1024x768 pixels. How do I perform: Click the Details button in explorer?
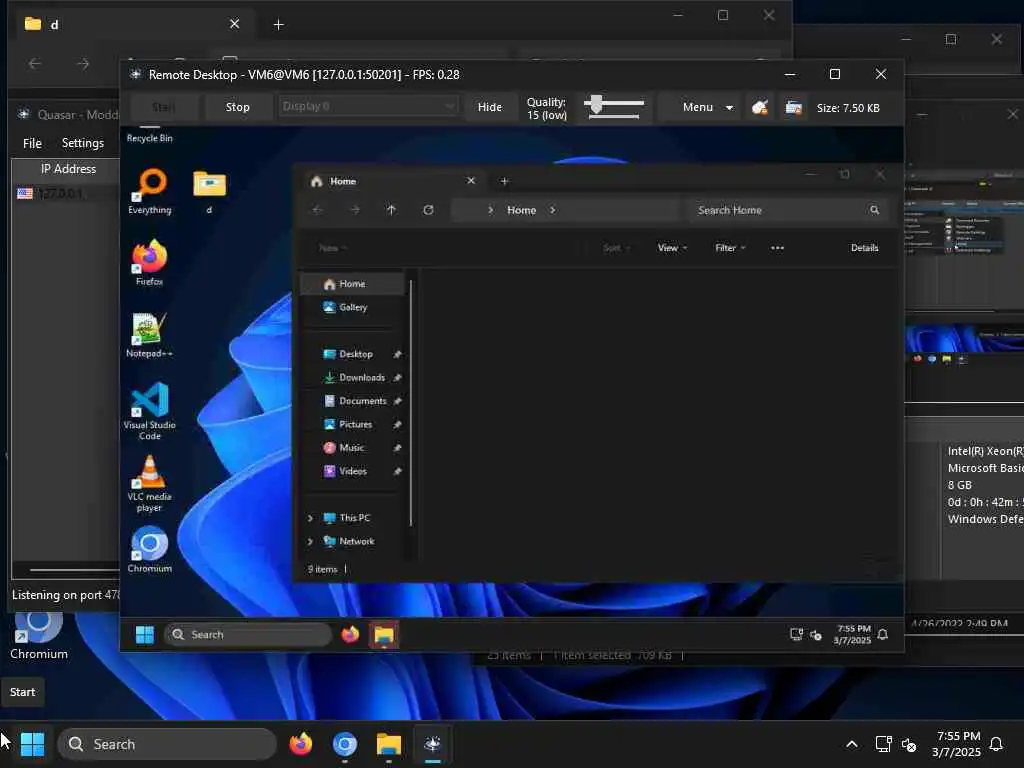click(864, 248)
